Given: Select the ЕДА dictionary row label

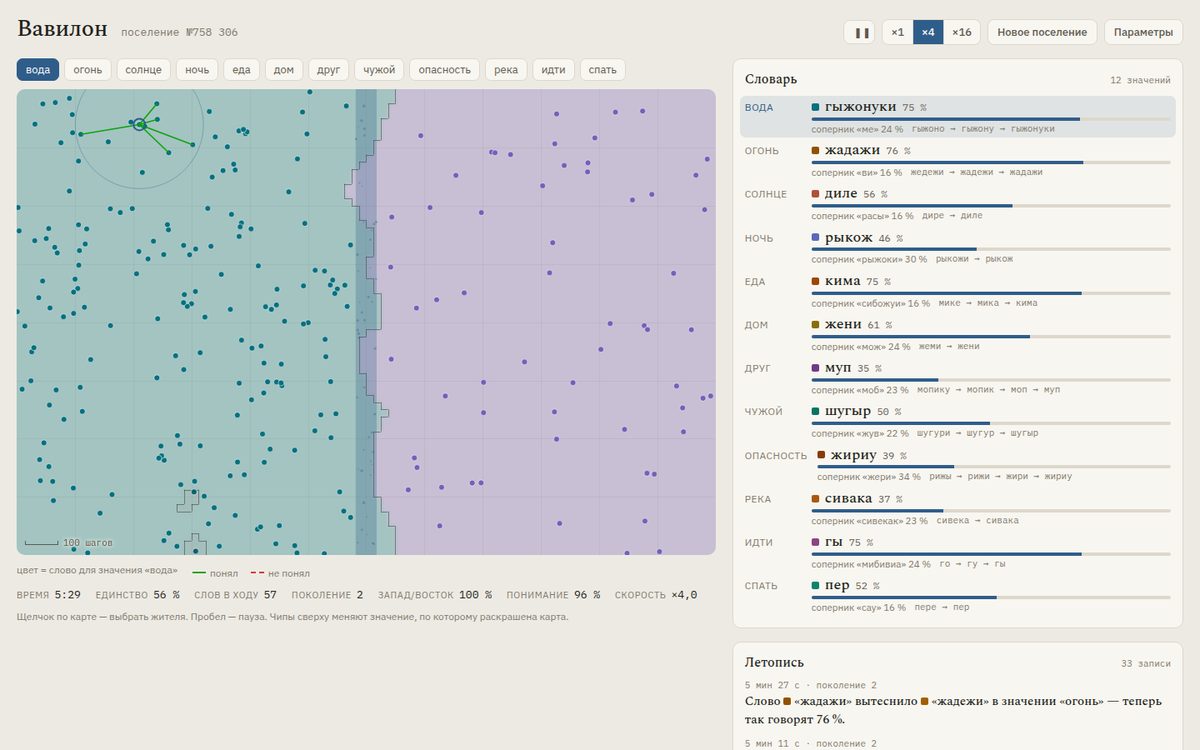Looking at the screenshot, I should click(755, 282).
